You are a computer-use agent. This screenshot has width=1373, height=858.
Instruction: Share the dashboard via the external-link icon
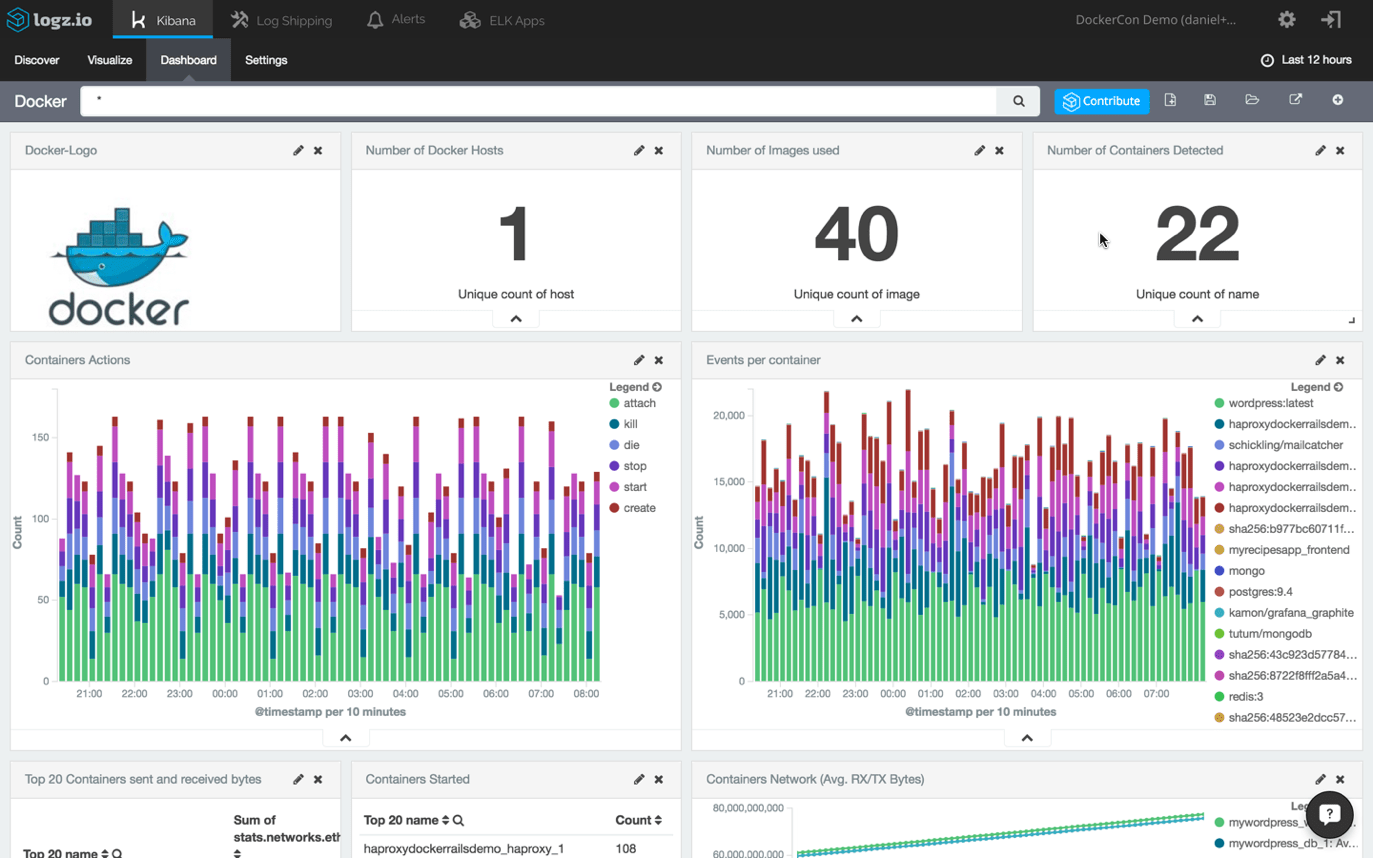(x=1295, y=100)
